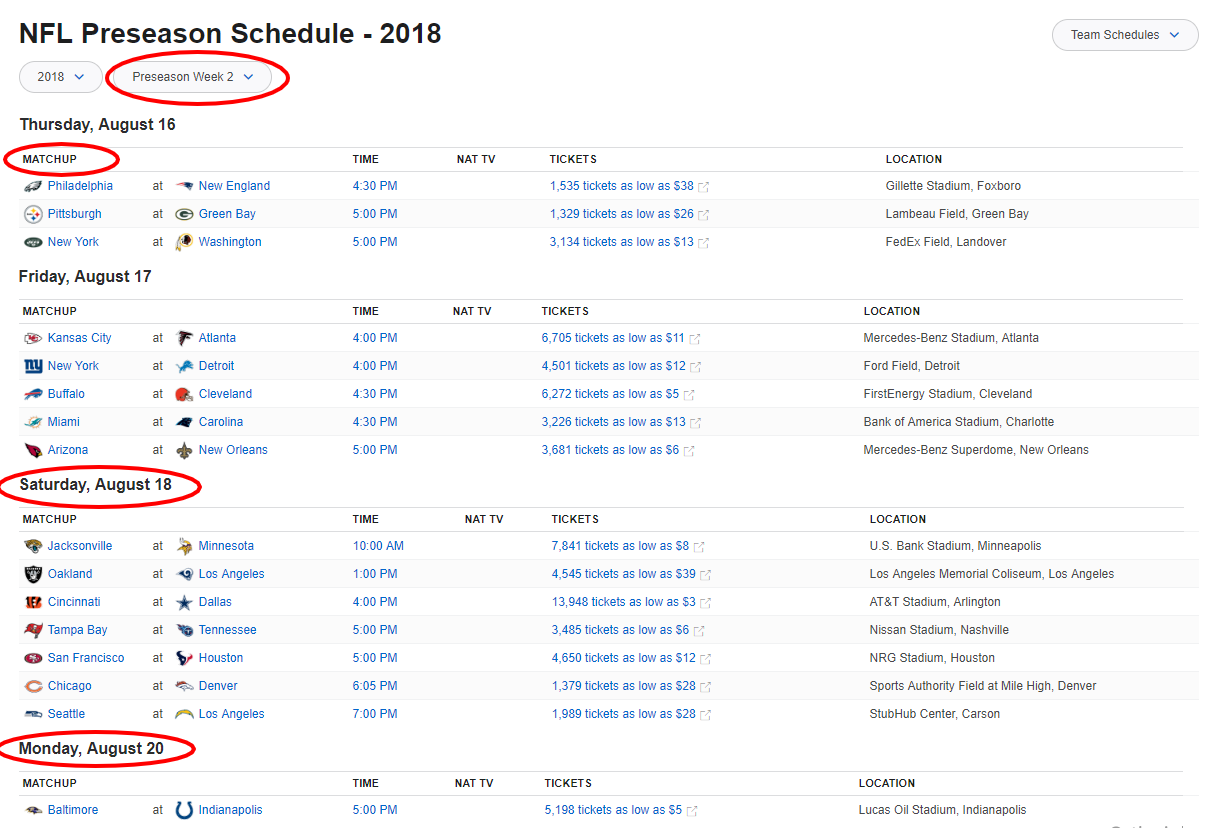Open the Denver team link
Image resolution: width=1209 pixels, height=828 pixels.
[218, 686]
